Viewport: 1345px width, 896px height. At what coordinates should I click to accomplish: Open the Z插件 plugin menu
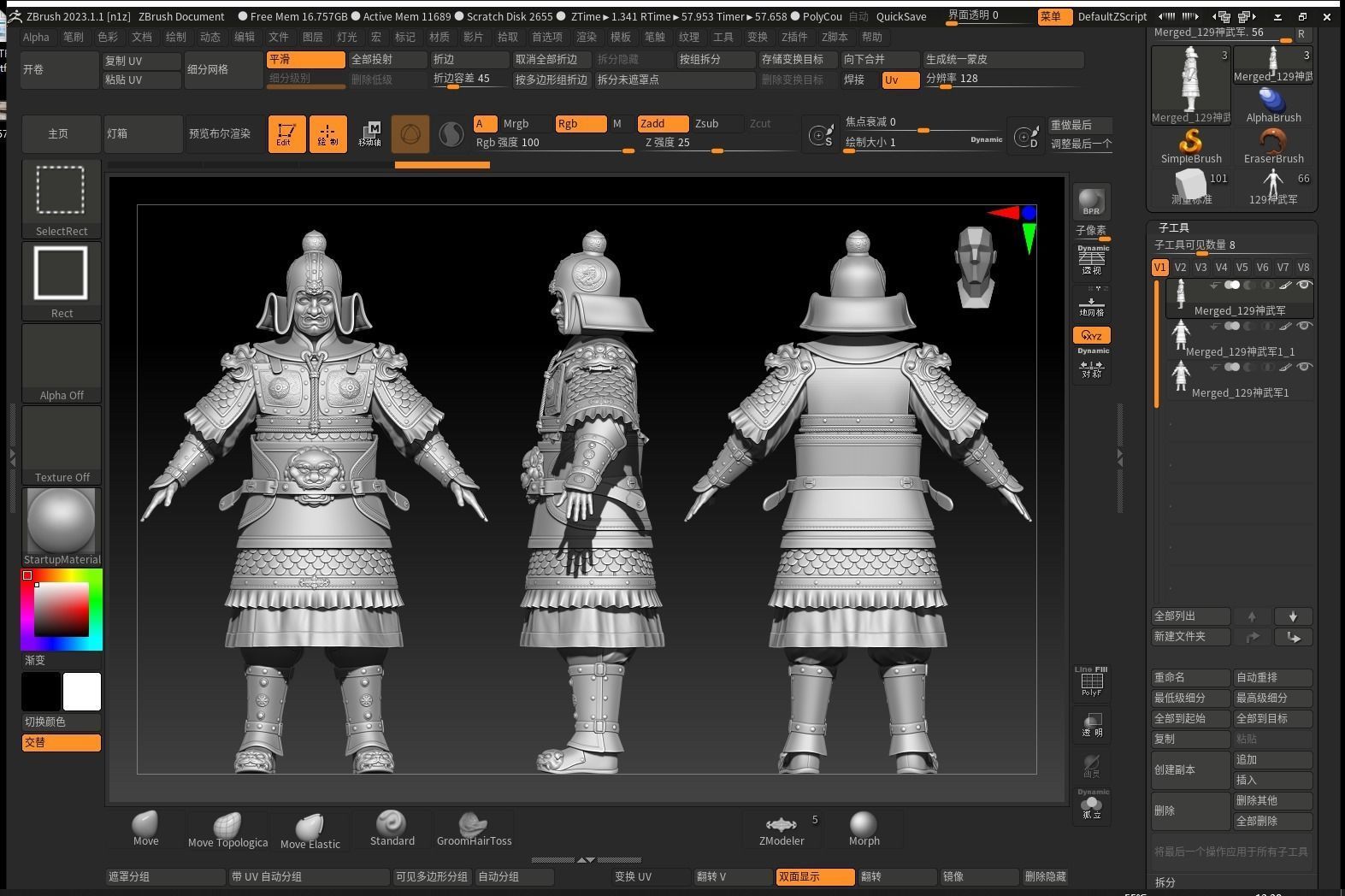[x=794, y=37]
